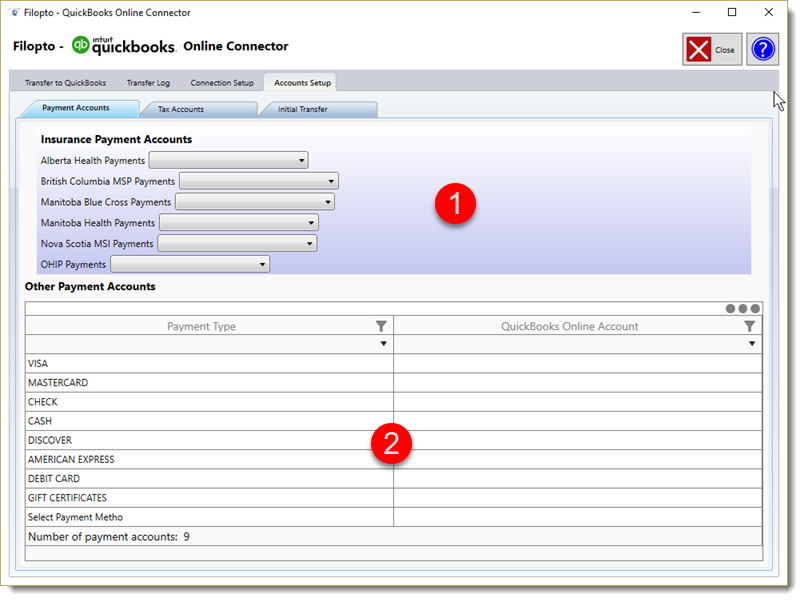The height and width of the screenshot is (601, 803).
Task: Open the Alberta Health Payments dropdown
Action: pyautogui.click(x=230, y=162)
